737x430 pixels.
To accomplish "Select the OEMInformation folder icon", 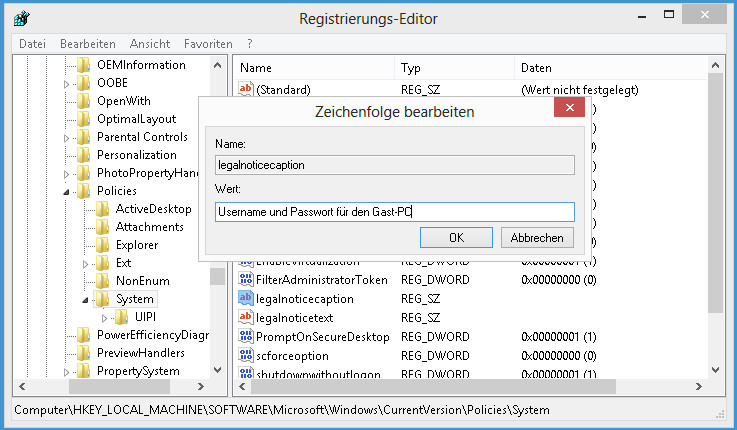I will 84,65.
